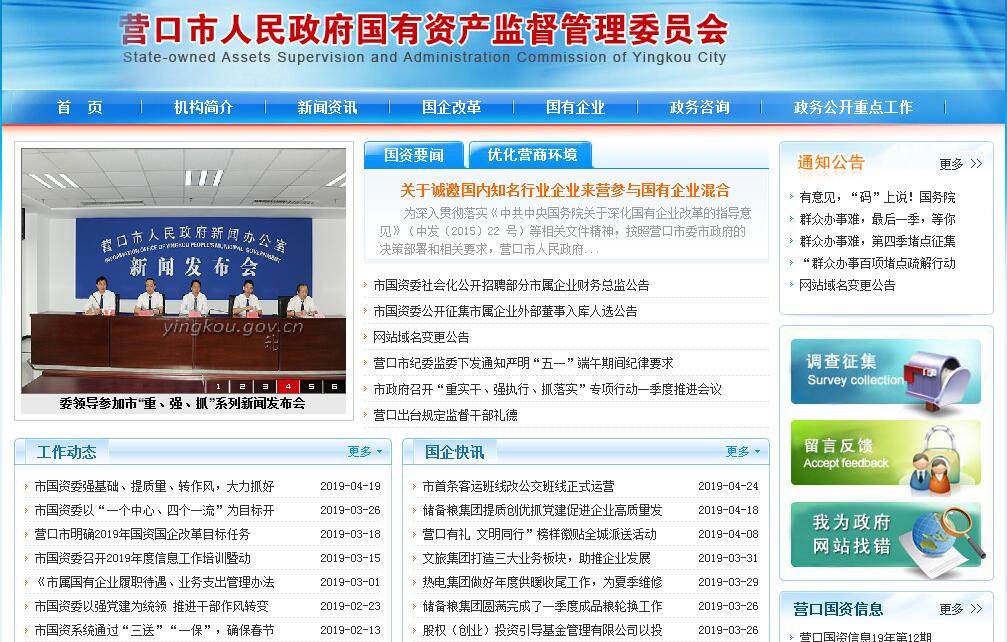This screenshot has width=1007, height=642.
Task: Expand 更多 next to 通知公告
Action: click(x=960, y=164)
